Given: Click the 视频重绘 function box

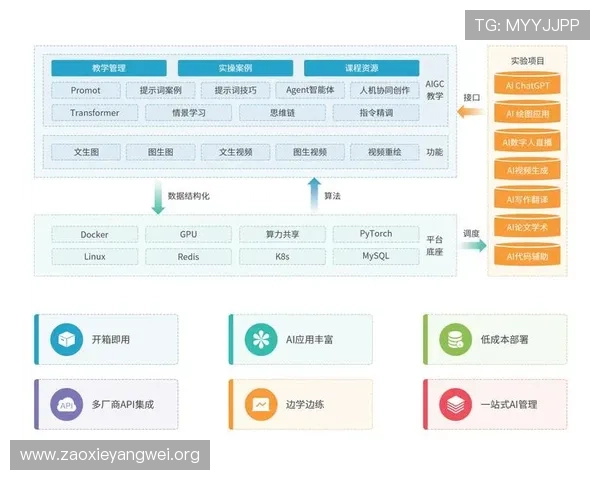Looking at the screenshot, I should click(385, 152).
